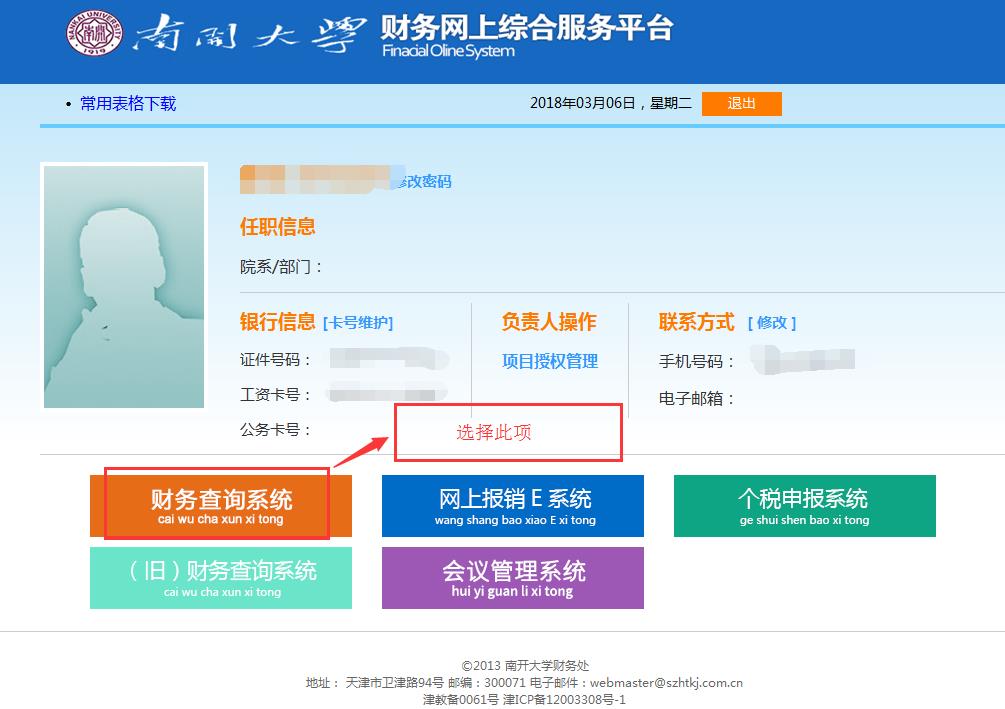Viewport: 1005px width, 709px height.
Task: Click the 任职信息 section heading
Action: pos(278,227)
